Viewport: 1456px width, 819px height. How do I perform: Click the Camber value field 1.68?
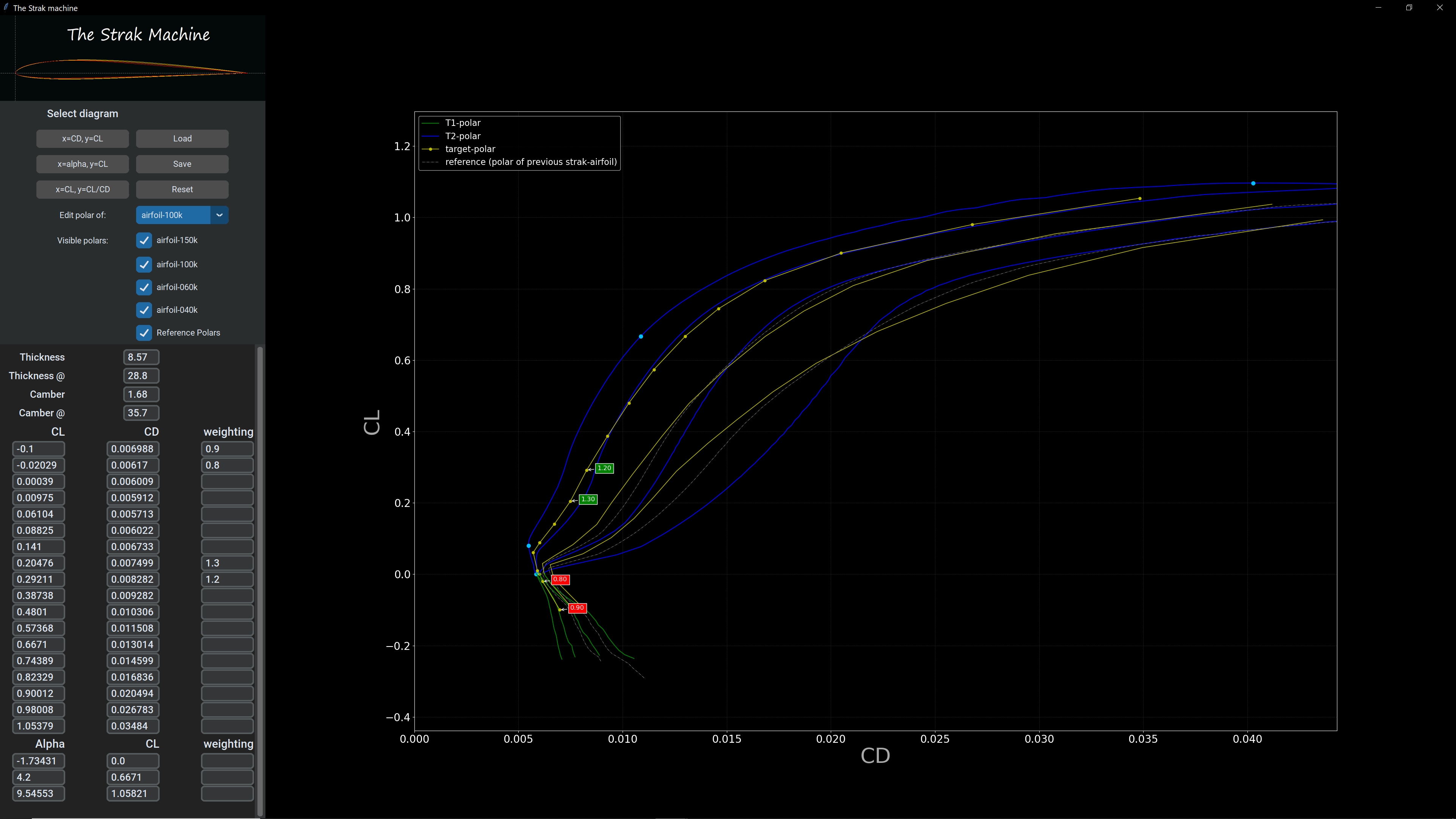point(141,394)
